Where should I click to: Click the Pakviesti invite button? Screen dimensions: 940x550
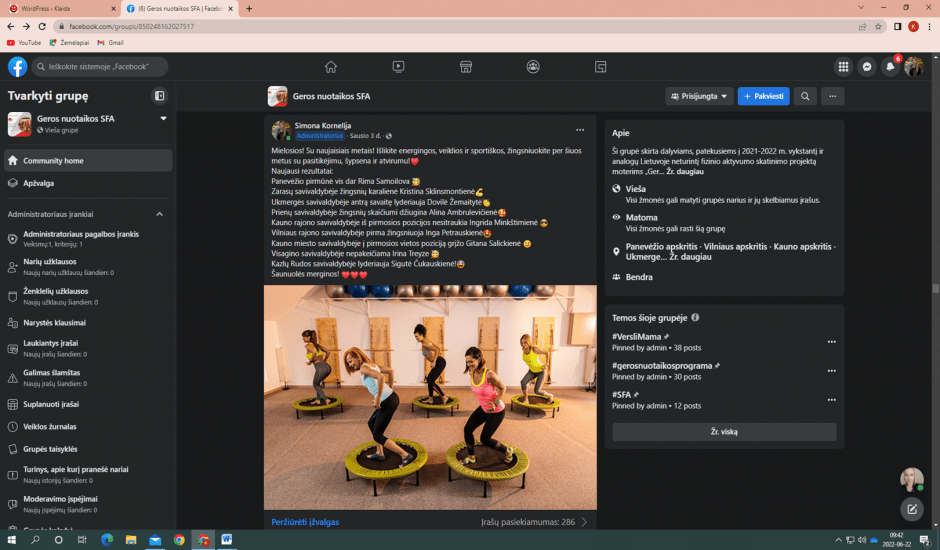(763, 96)
